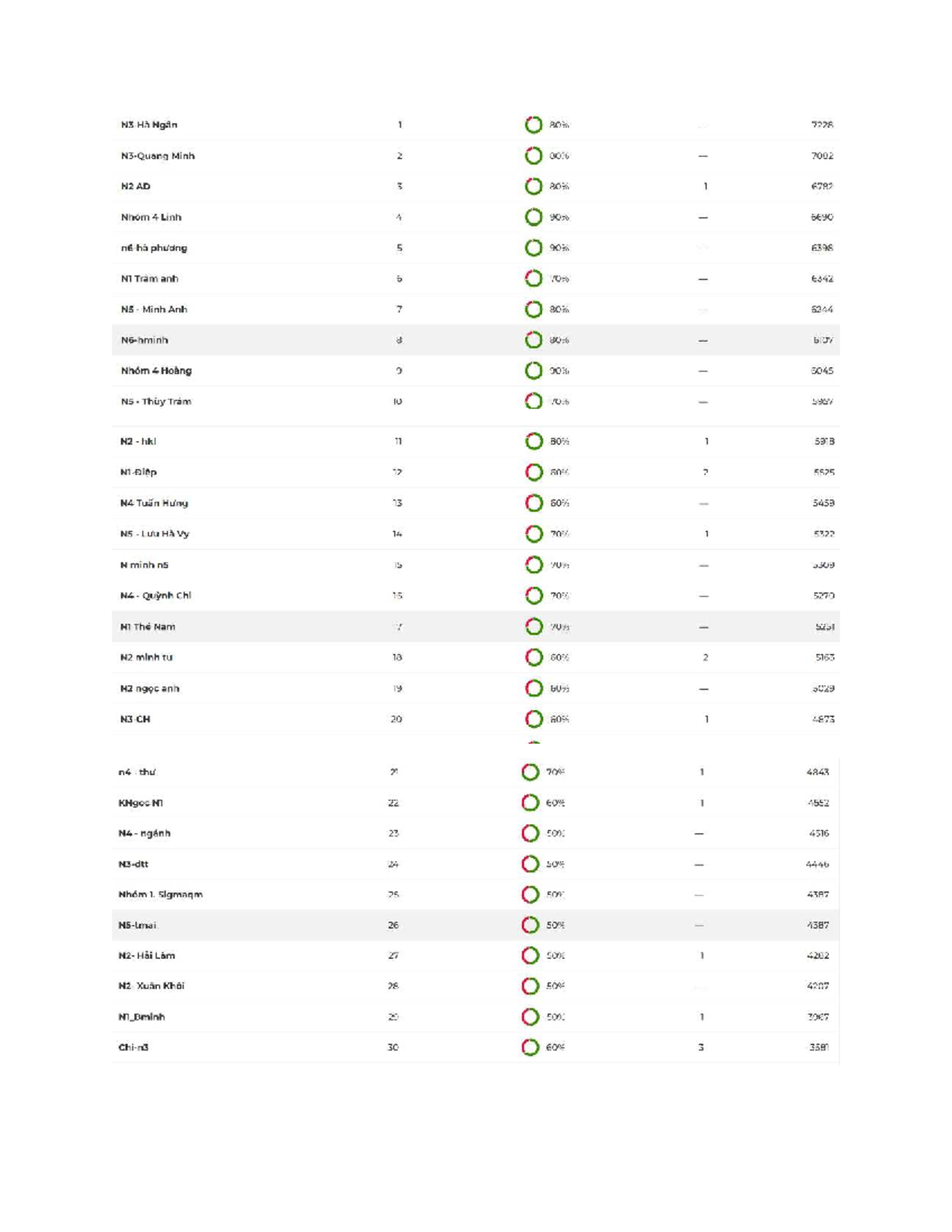Select player N2 - hkl
The image size is (952, 1232).
point(138,441)
